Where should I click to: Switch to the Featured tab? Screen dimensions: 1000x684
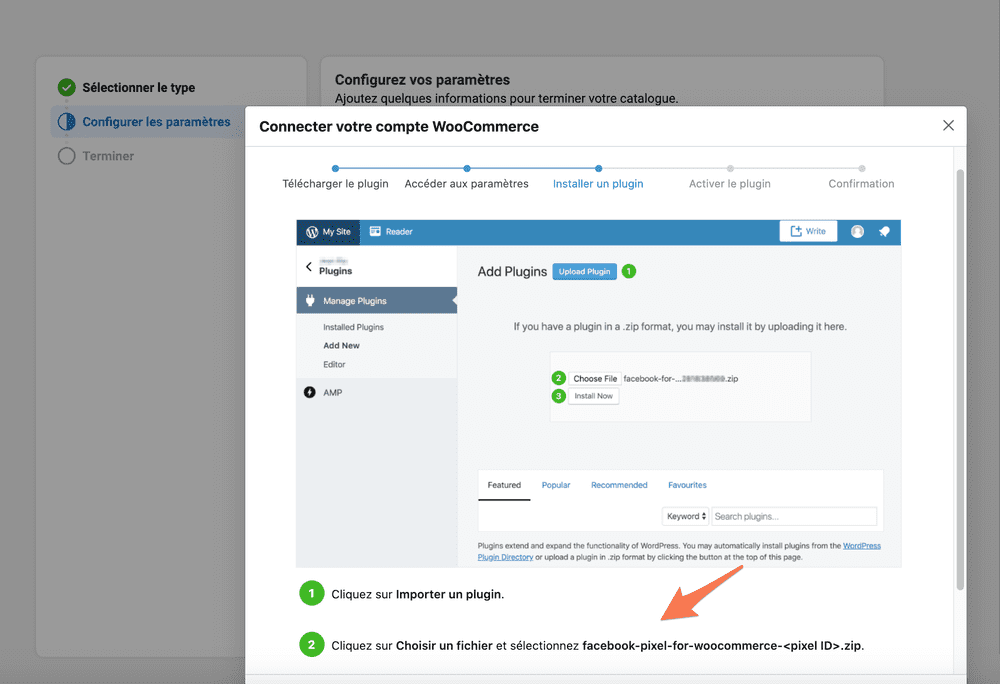pyautogui.click(x=504, y=485)
